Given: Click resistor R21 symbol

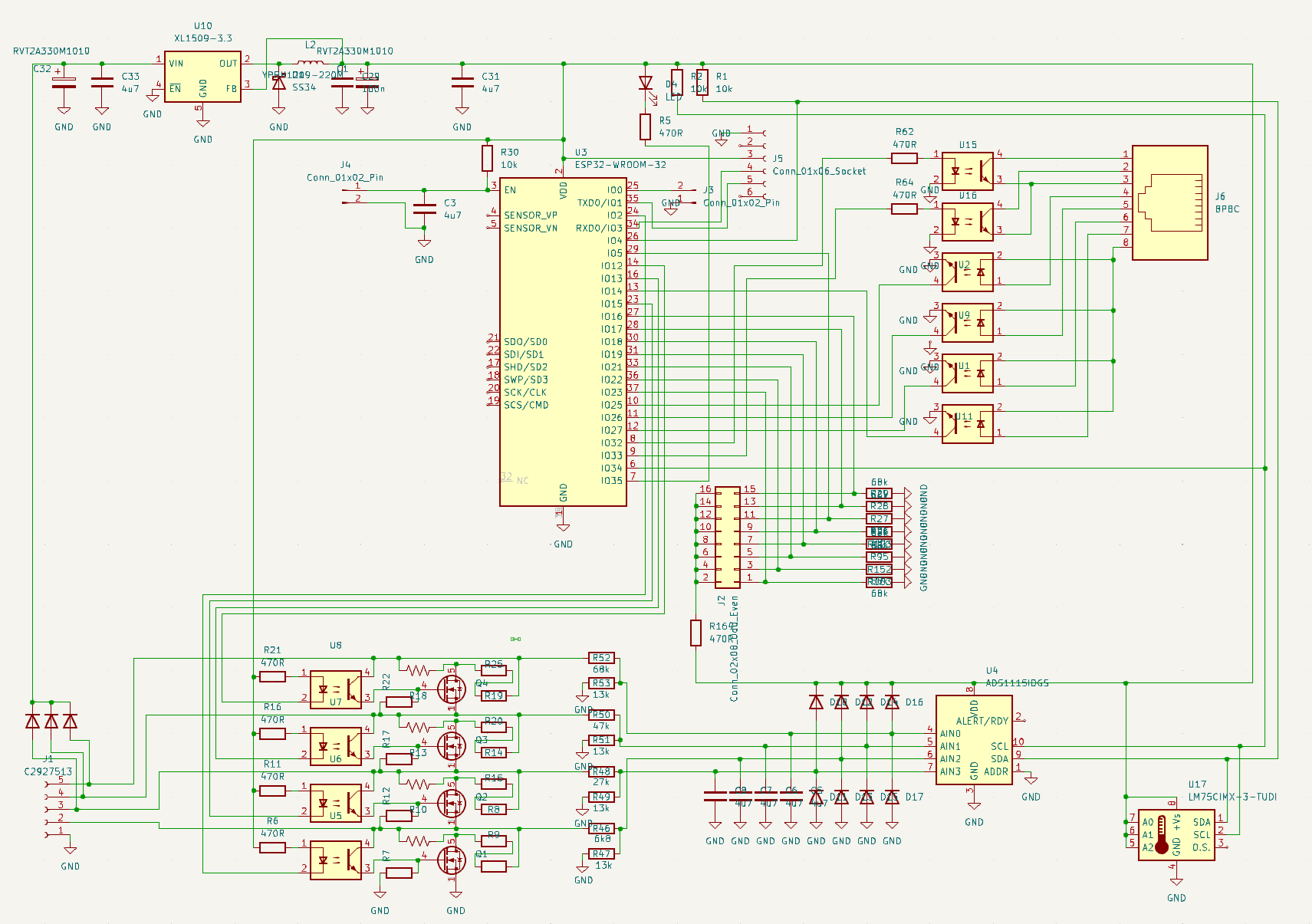Looking at the screenshot, I should click(272, 676).
